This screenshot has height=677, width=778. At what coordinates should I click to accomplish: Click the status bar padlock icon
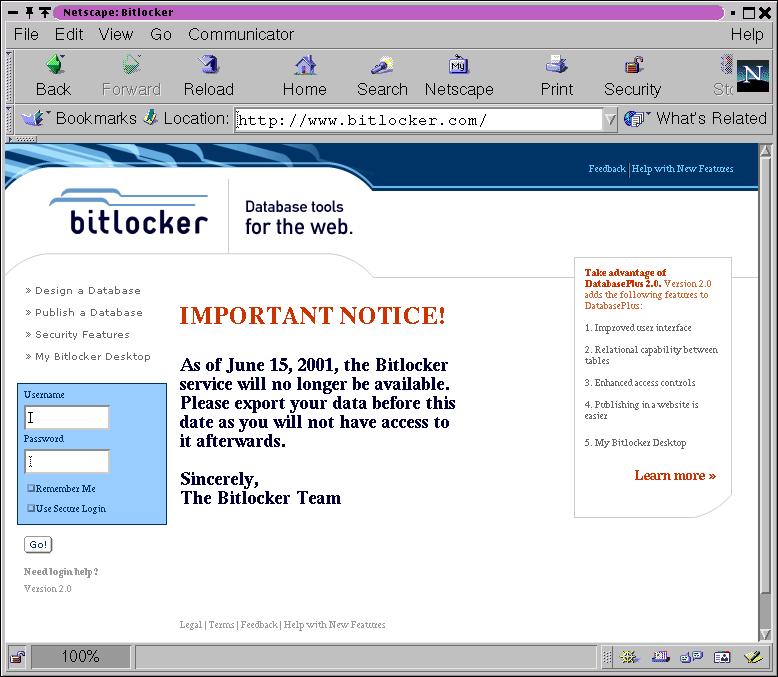click(18, 658)
